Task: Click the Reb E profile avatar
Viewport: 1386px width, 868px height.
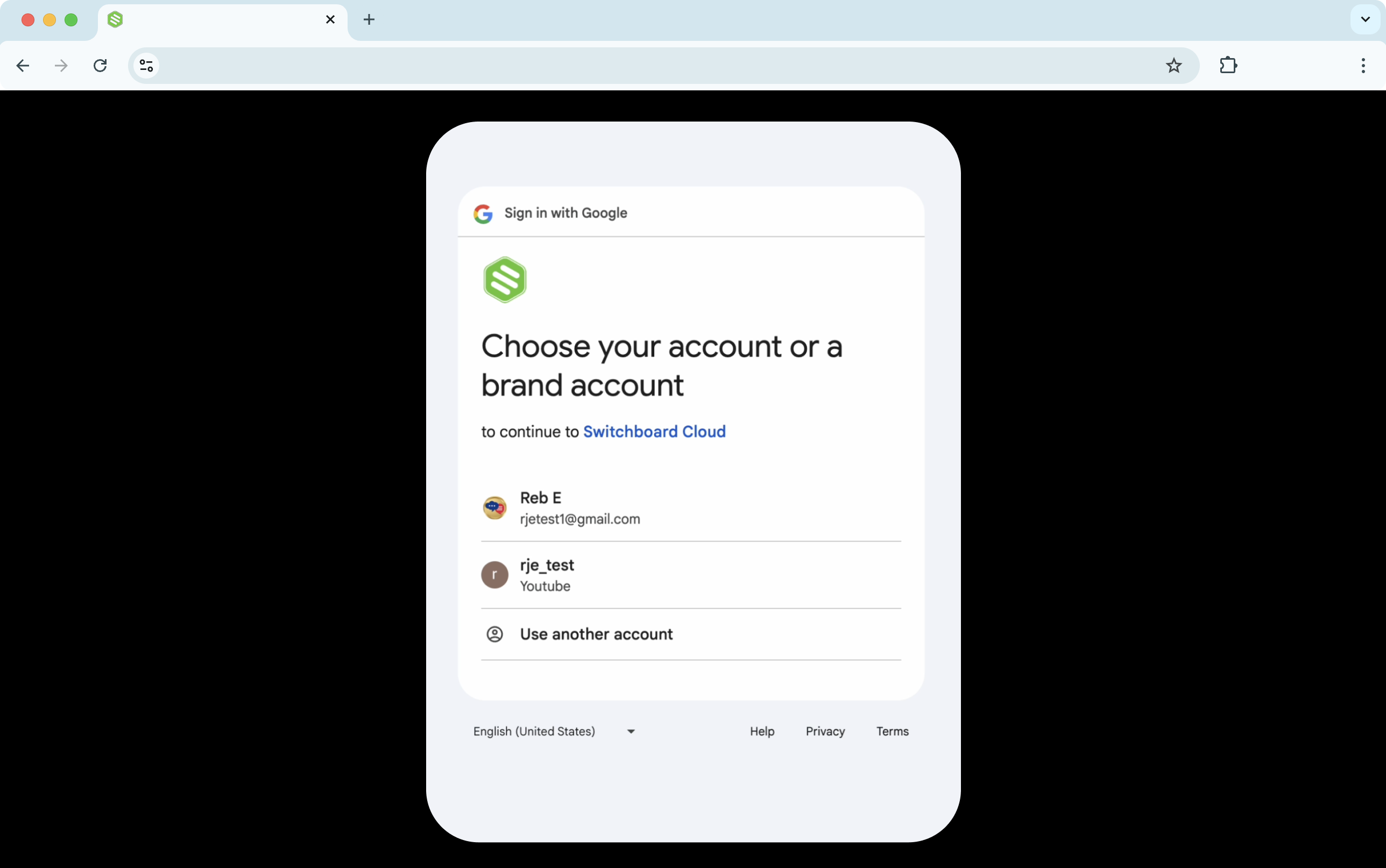Action: point(494,508)
